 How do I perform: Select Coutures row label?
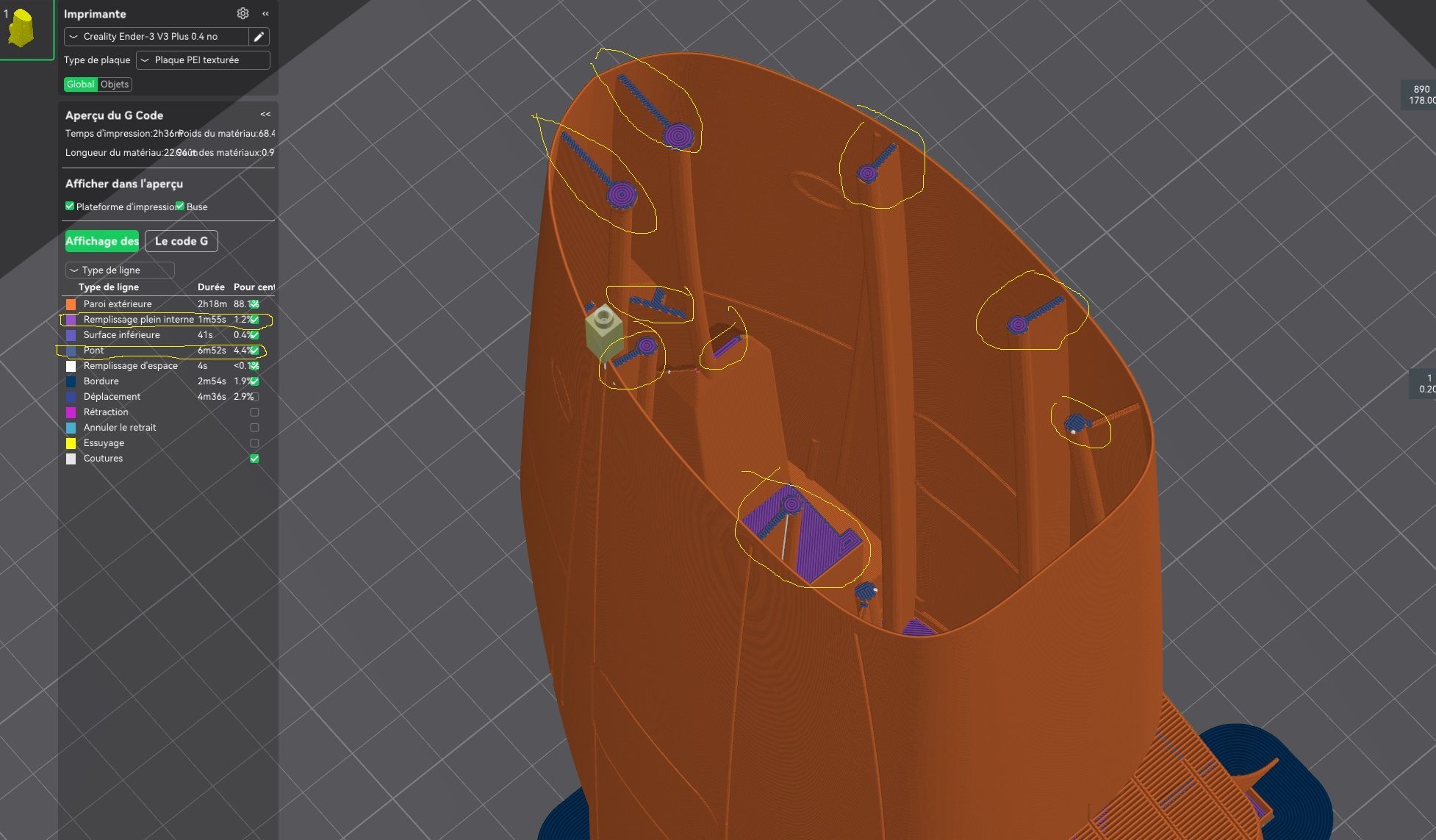coord(103,459)
